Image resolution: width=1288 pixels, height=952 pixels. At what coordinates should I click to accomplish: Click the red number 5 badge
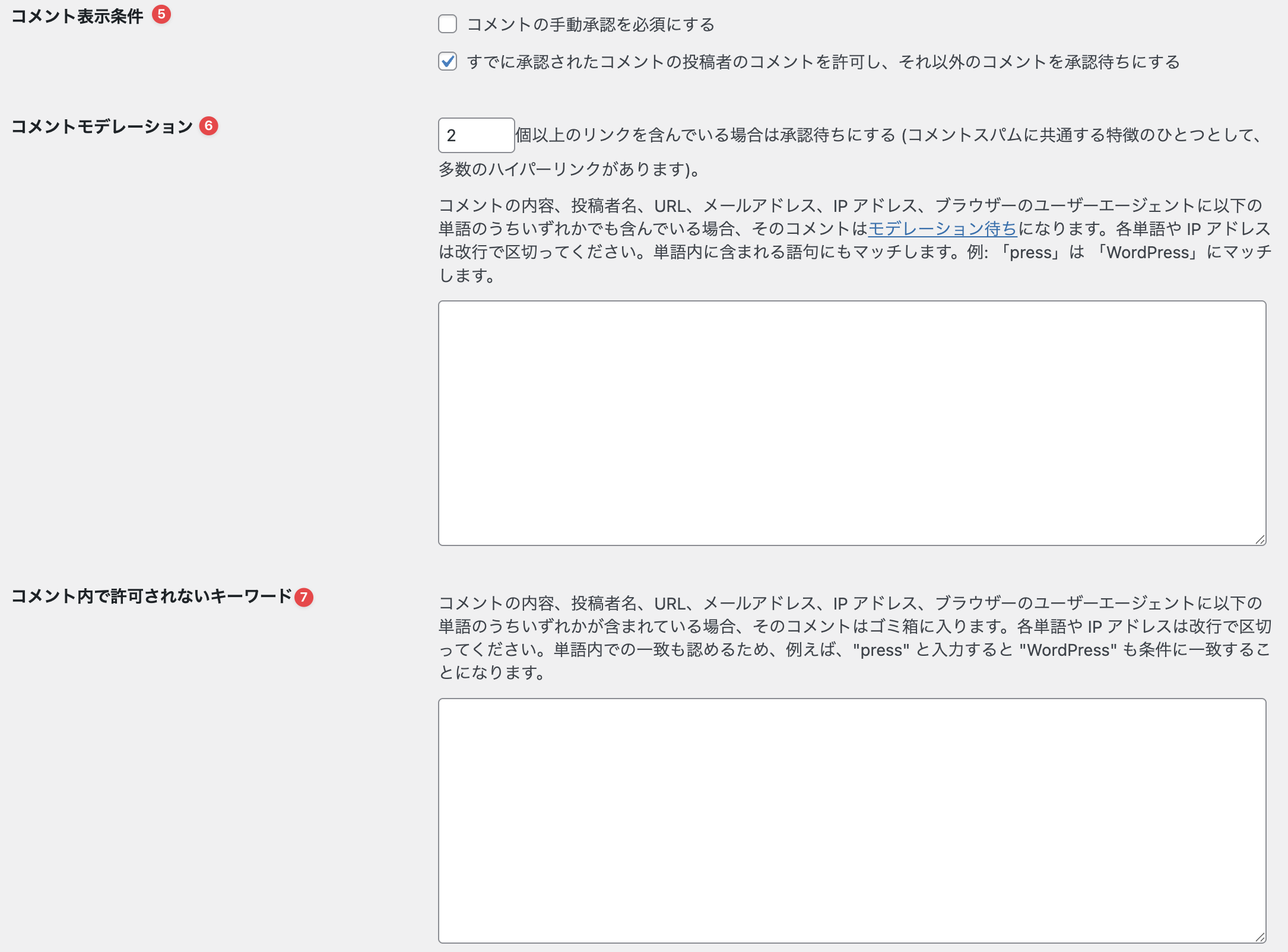[161, 14]
